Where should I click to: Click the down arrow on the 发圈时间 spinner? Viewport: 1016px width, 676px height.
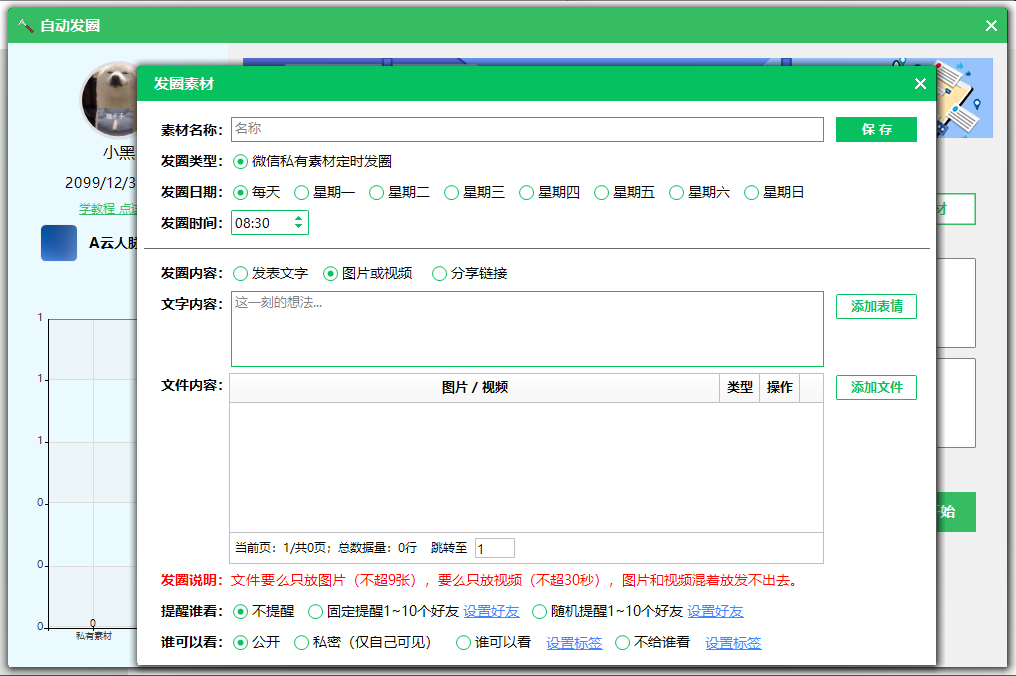pyautogui.click(x=300, y=228)
